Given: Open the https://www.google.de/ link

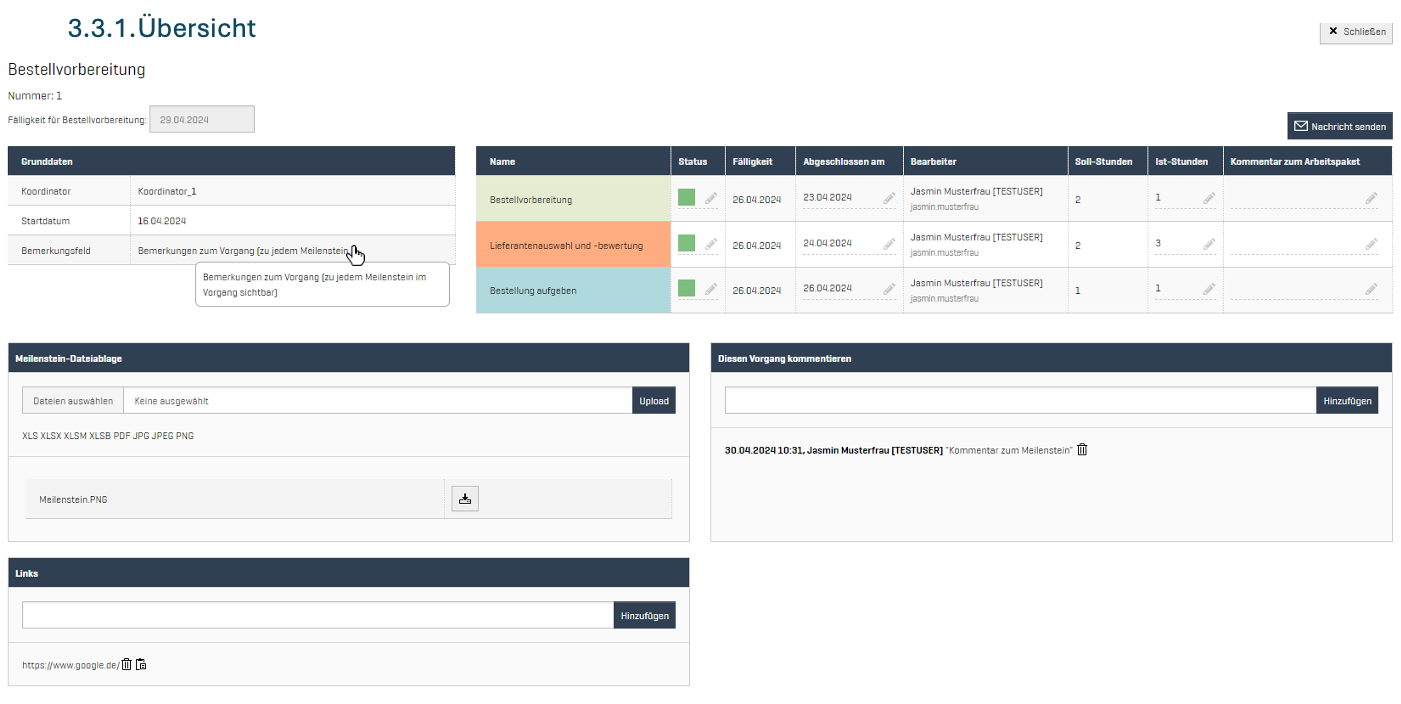Looking at the screenshot, I should (70, 665).
